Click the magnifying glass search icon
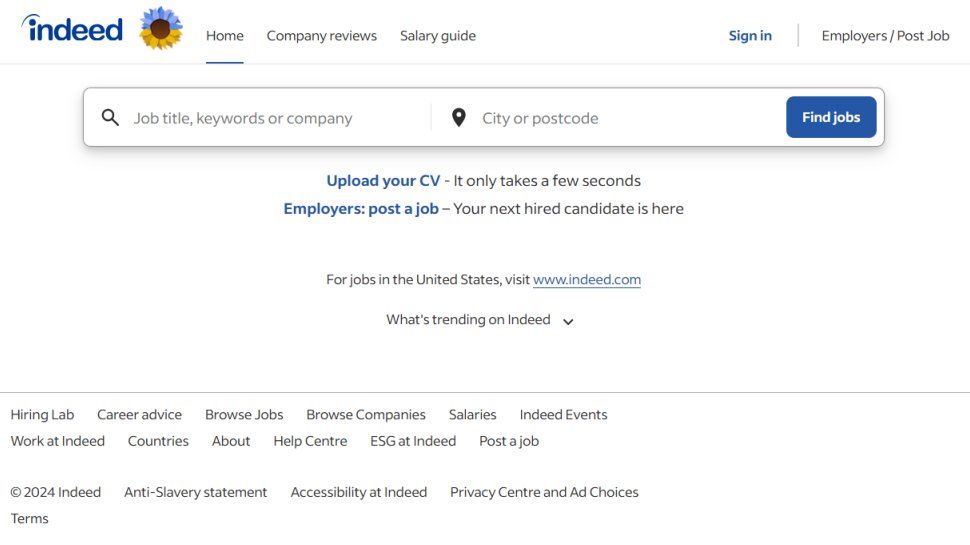970x545 pixels. 111,118
